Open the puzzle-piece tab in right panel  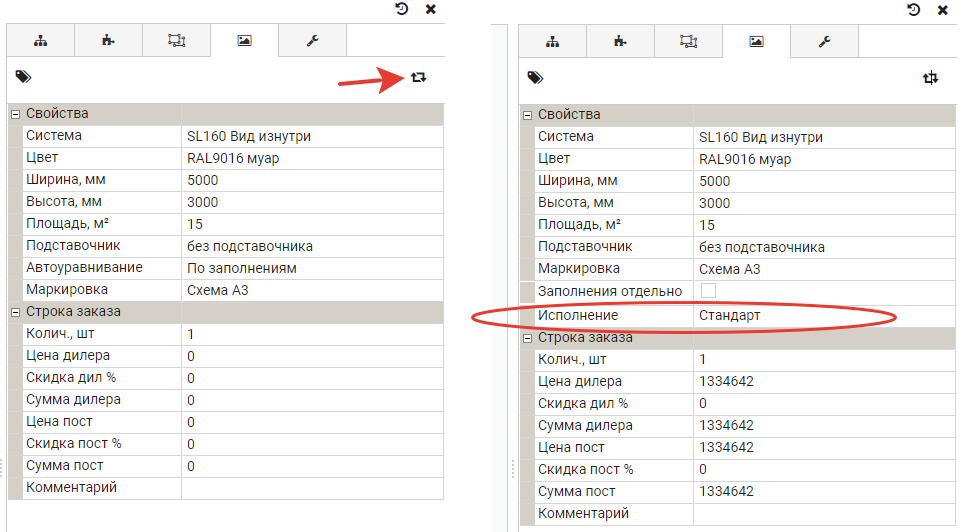620,42
